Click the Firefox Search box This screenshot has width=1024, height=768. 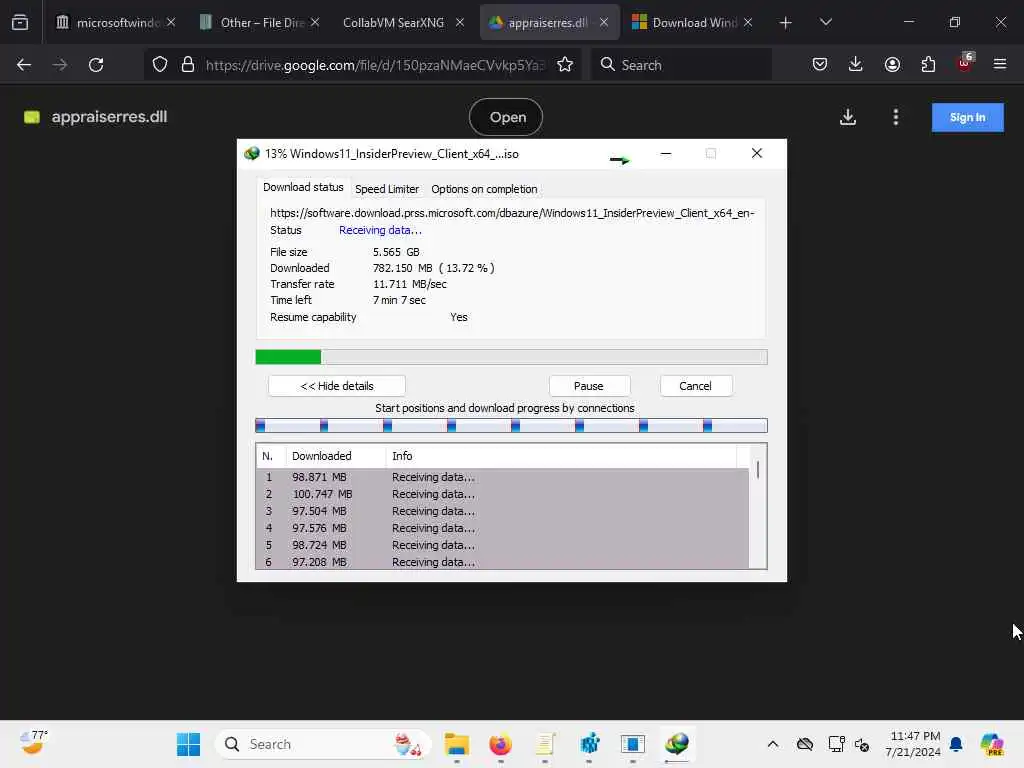coord(681,65)
